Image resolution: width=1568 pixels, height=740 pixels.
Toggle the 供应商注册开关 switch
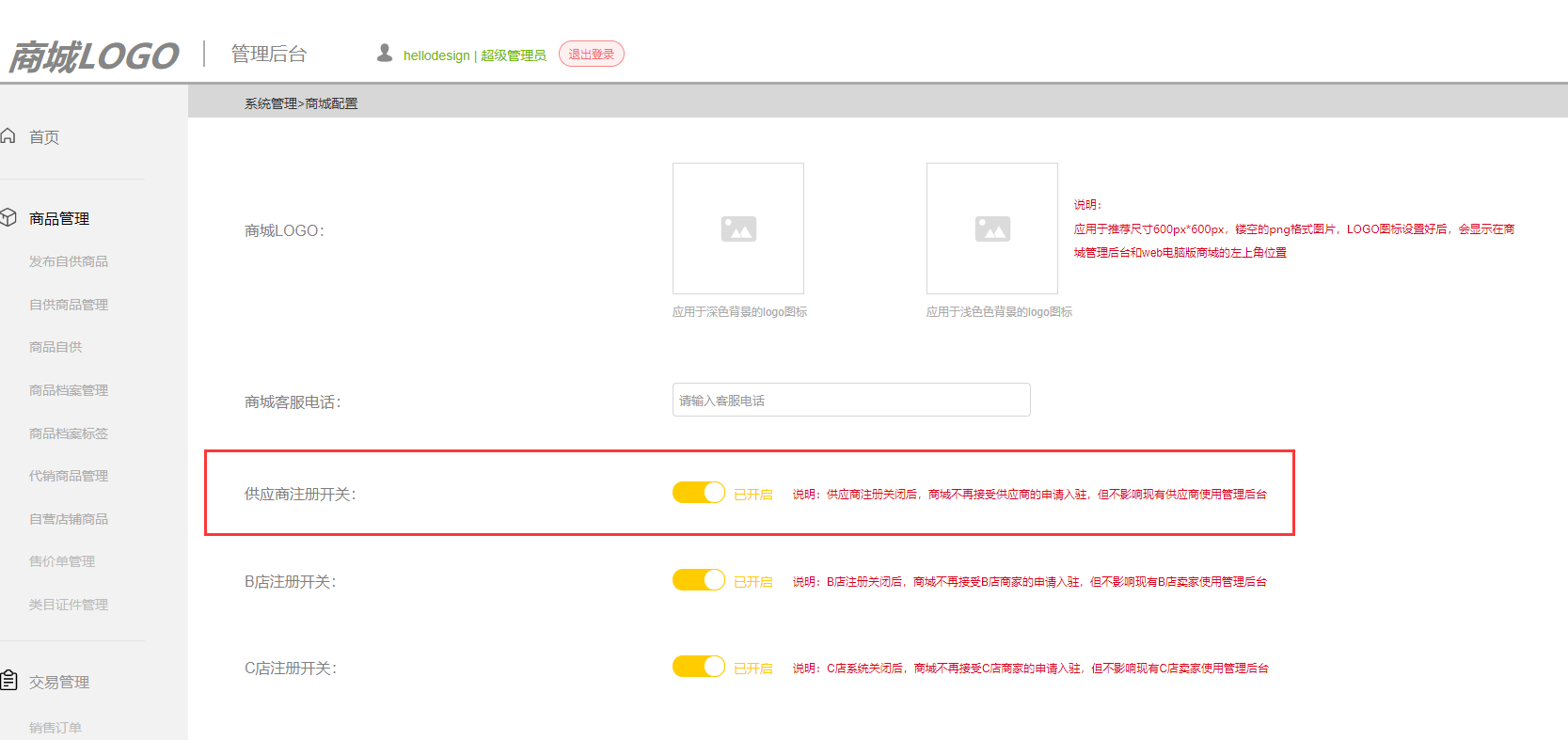click(699, 493)
